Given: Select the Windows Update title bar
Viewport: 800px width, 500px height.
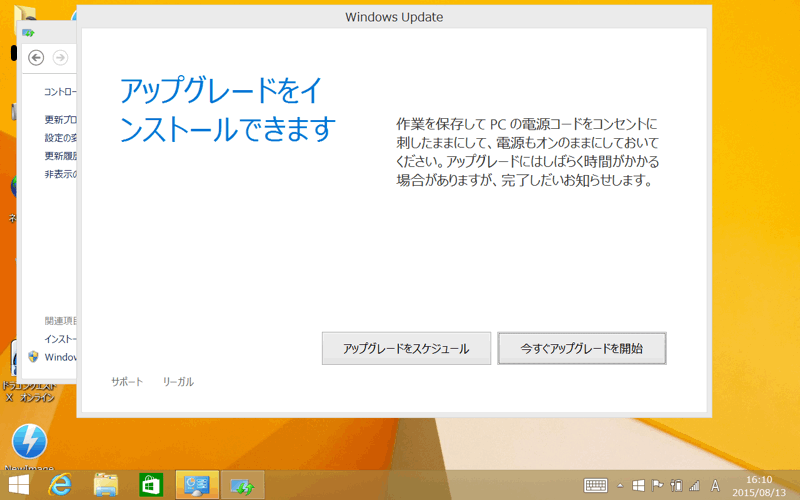Looking at the screenshot, I should tap(394, 17).
